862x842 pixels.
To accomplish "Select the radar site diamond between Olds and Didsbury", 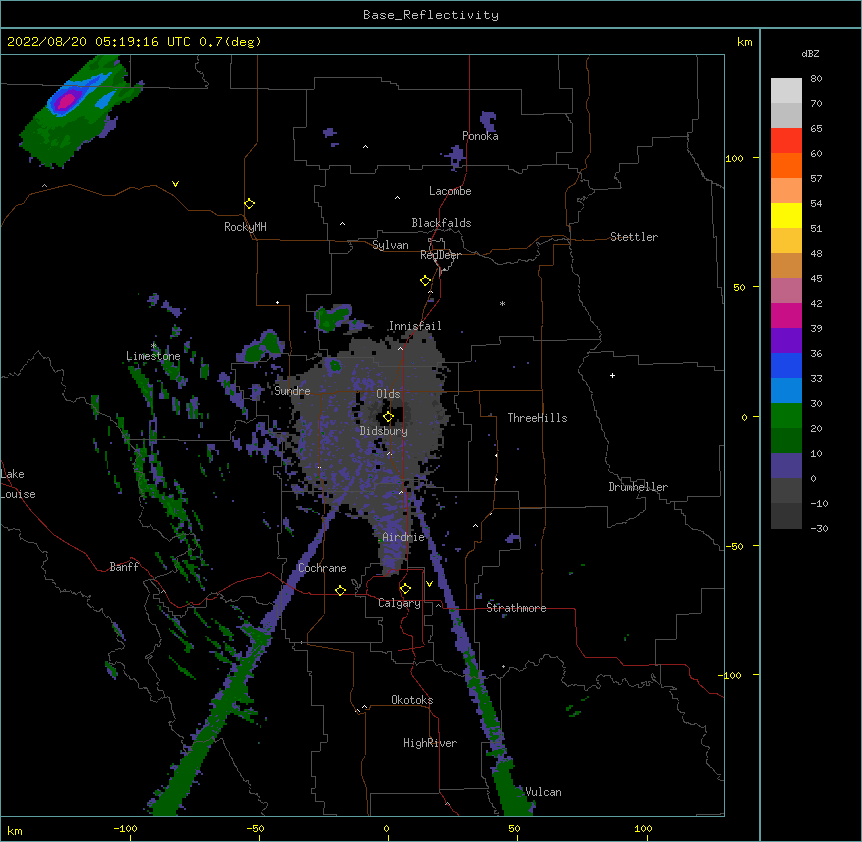I will coord(388,416).
